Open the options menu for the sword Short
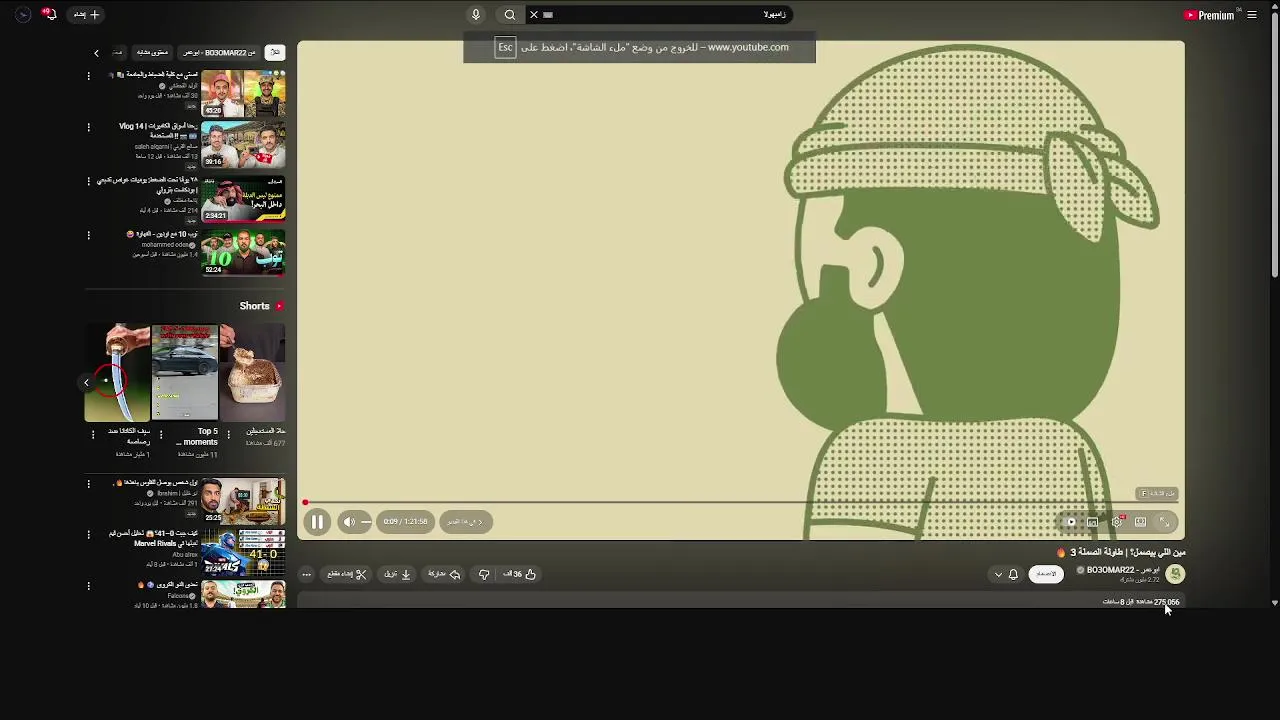 [x=93, y=435]
